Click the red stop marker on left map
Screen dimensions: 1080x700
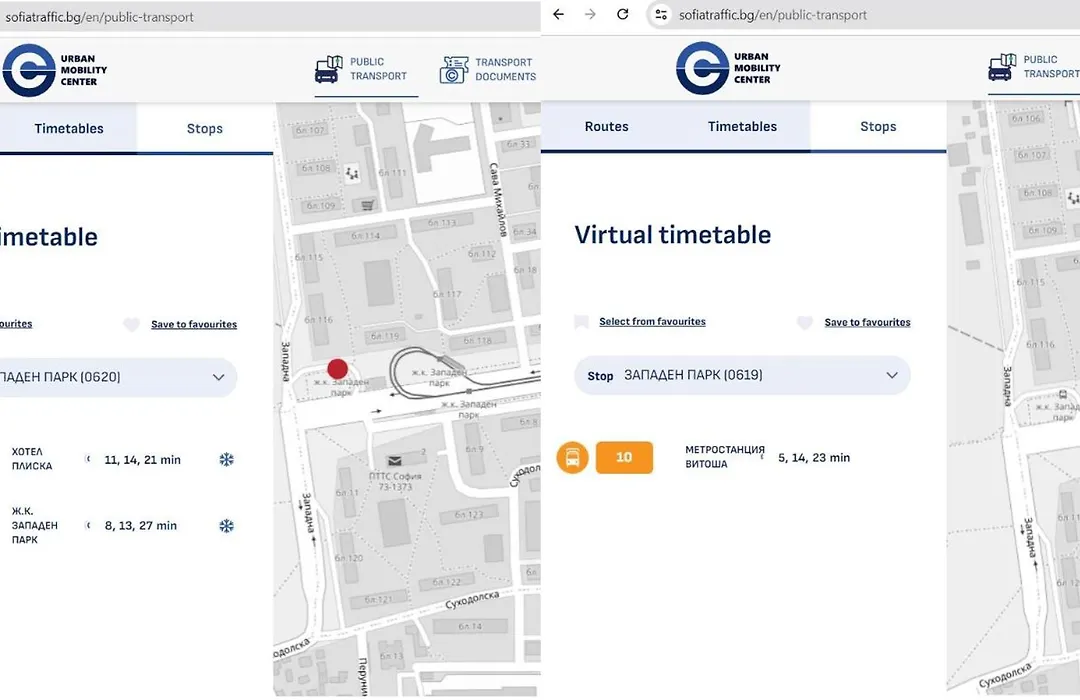click(338, 369)
